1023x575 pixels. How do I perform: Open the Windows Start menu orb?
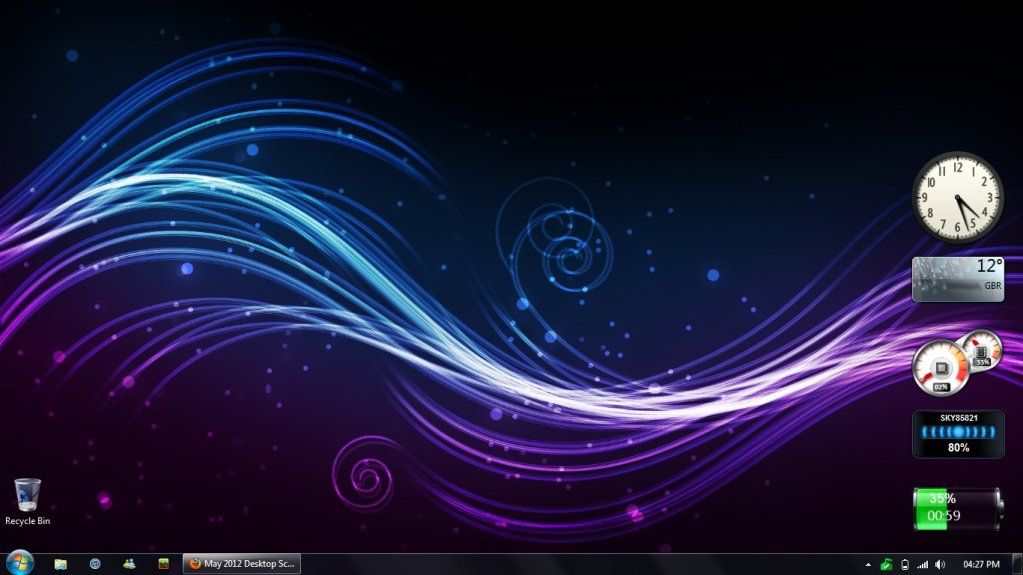19,563
